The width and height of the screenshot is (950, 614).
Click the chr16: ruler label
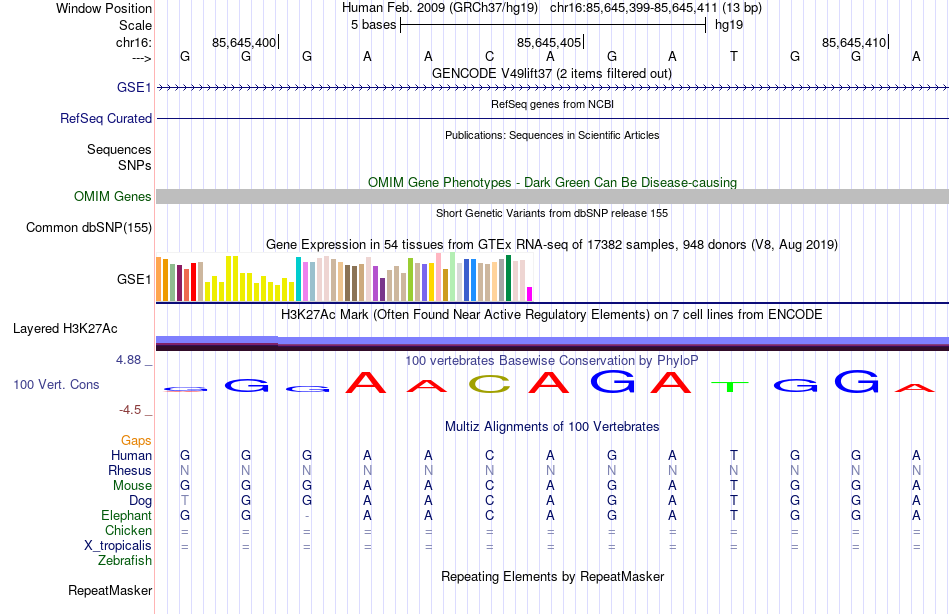[134, 42]
